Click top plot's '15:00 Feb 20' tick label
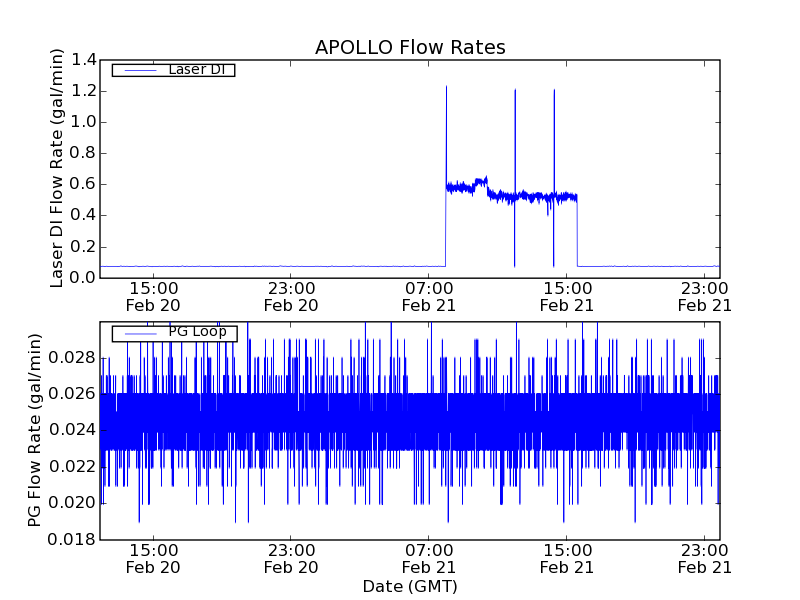This screenshot has width=800, height=600. pyautogui.click(x=153, y=297)
